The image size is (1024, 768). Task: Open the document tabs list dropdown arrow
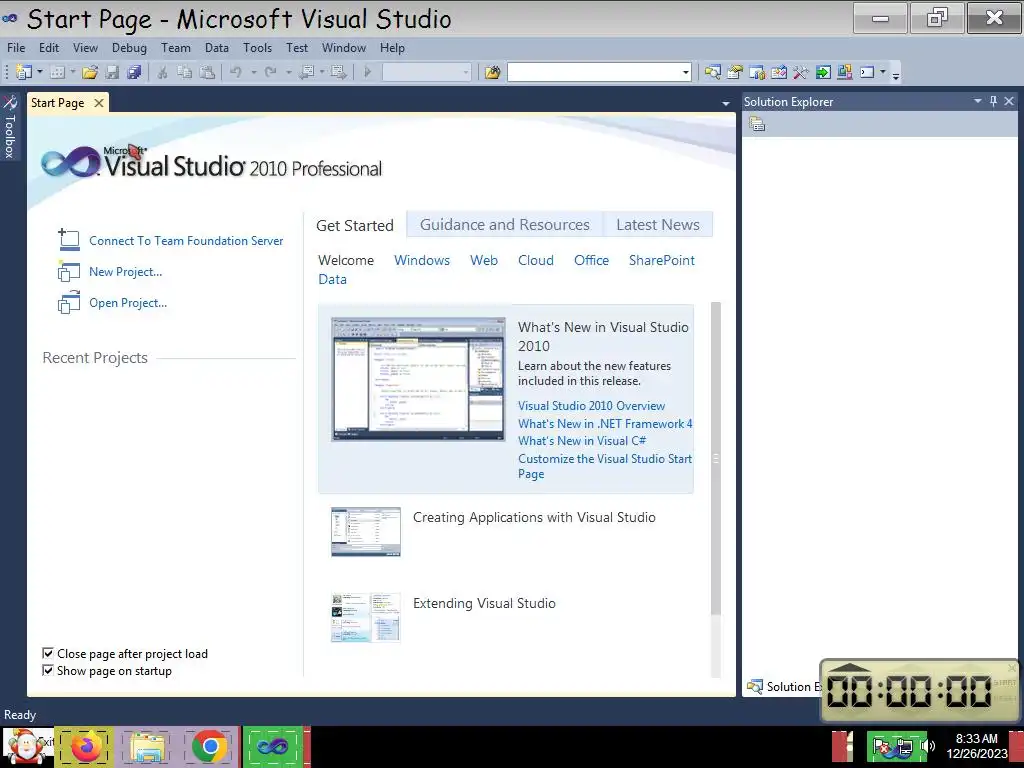click(726, 103)
